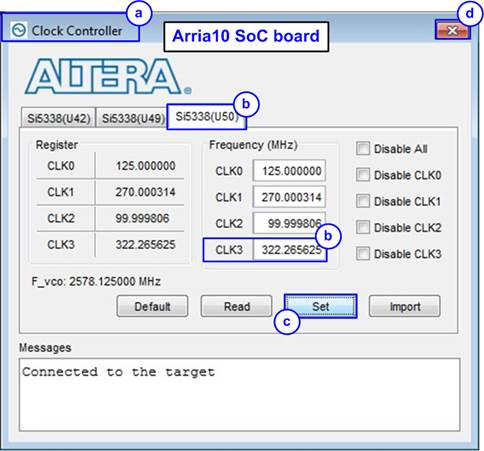484x451 pixels.
Task: Click the Read button
Action: 237,306
